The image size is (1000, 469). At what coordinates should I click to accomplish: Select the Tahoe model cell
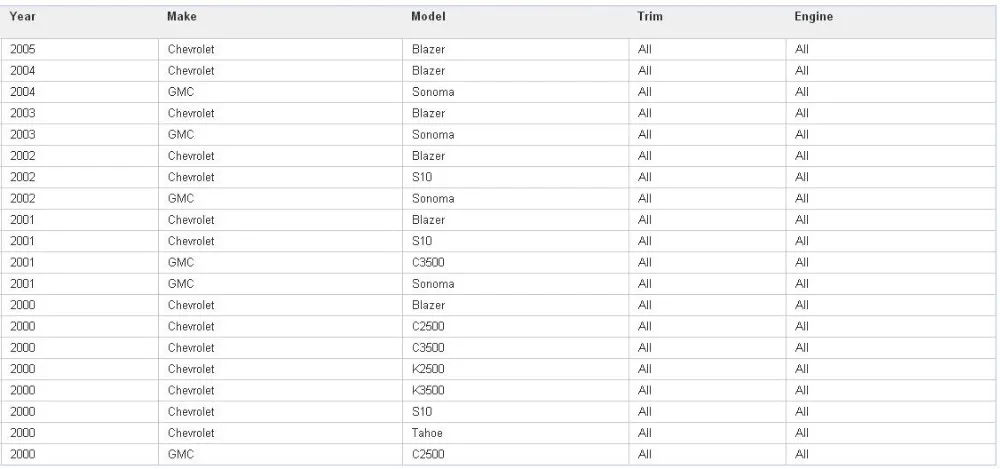click(426, 432)
